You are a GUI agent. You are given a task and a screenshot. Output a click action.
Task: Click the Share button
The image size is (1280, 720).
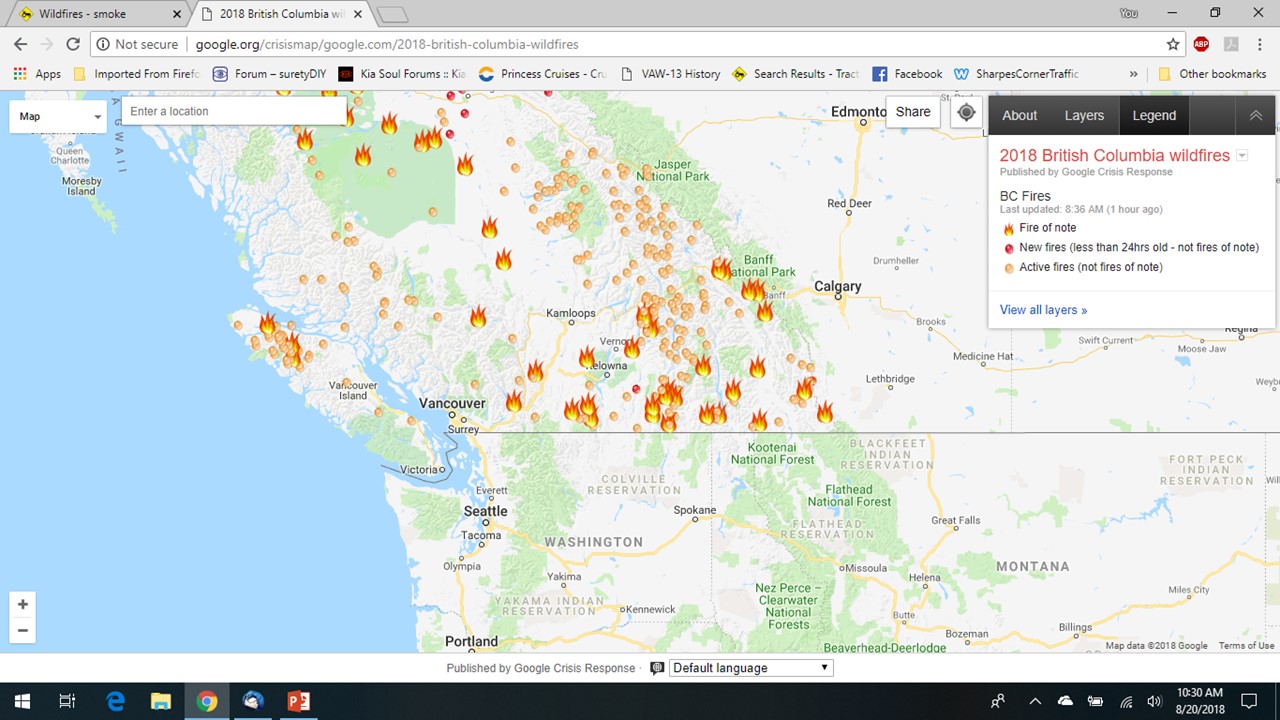click(913, 112)
